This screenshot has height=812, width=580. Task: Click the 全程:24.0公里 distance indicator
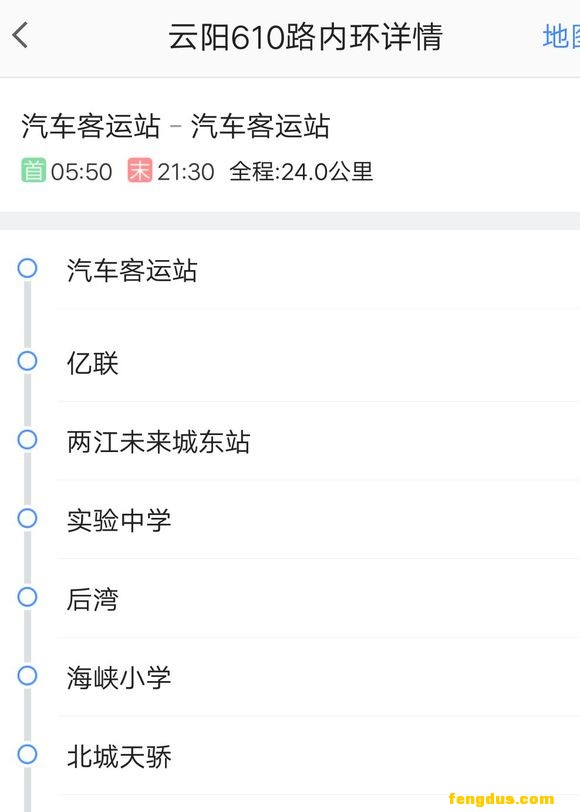(303, 171)
